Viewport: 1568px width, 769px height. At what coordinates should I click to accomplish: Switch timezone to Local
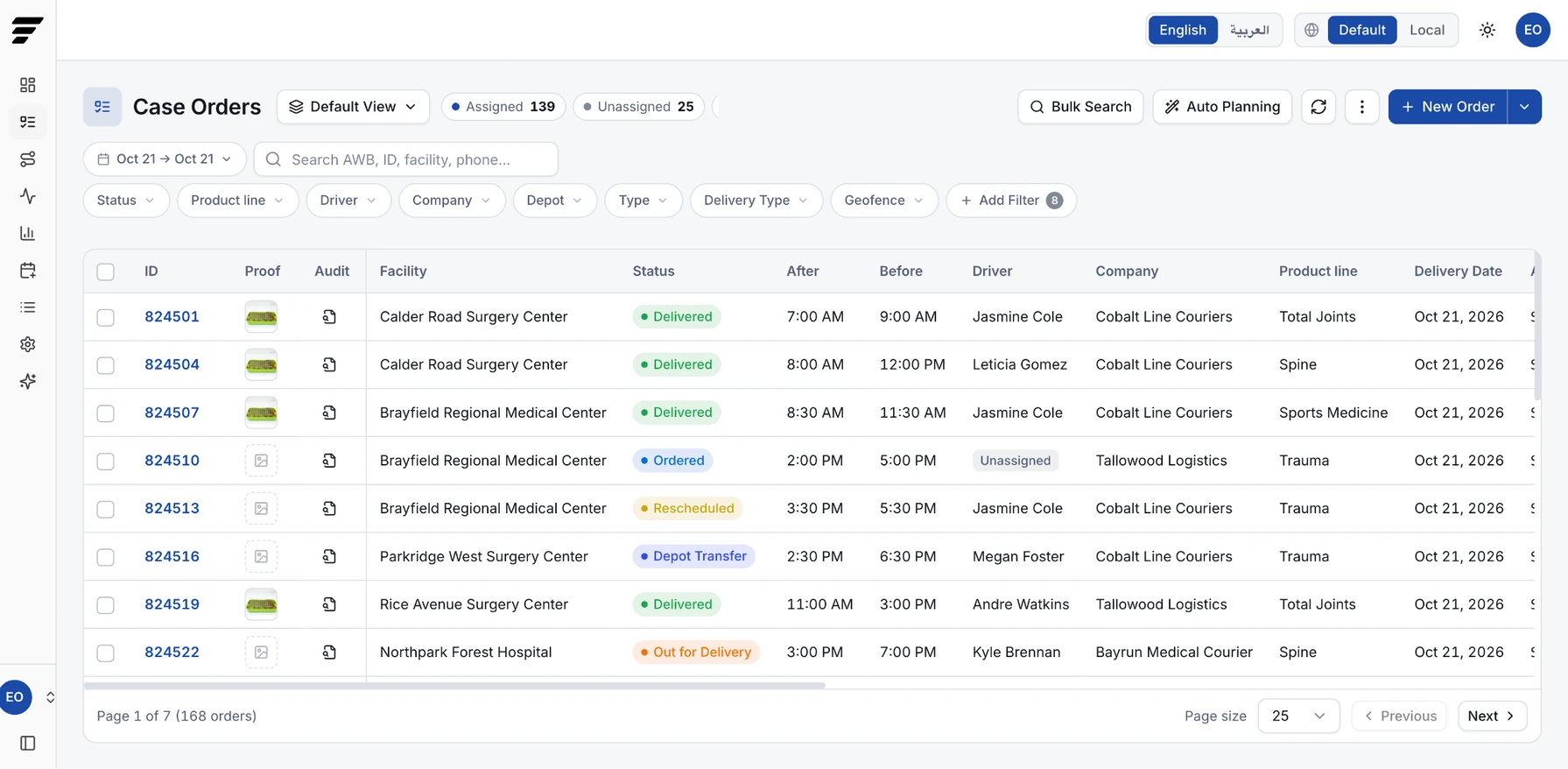(1426, 30)
